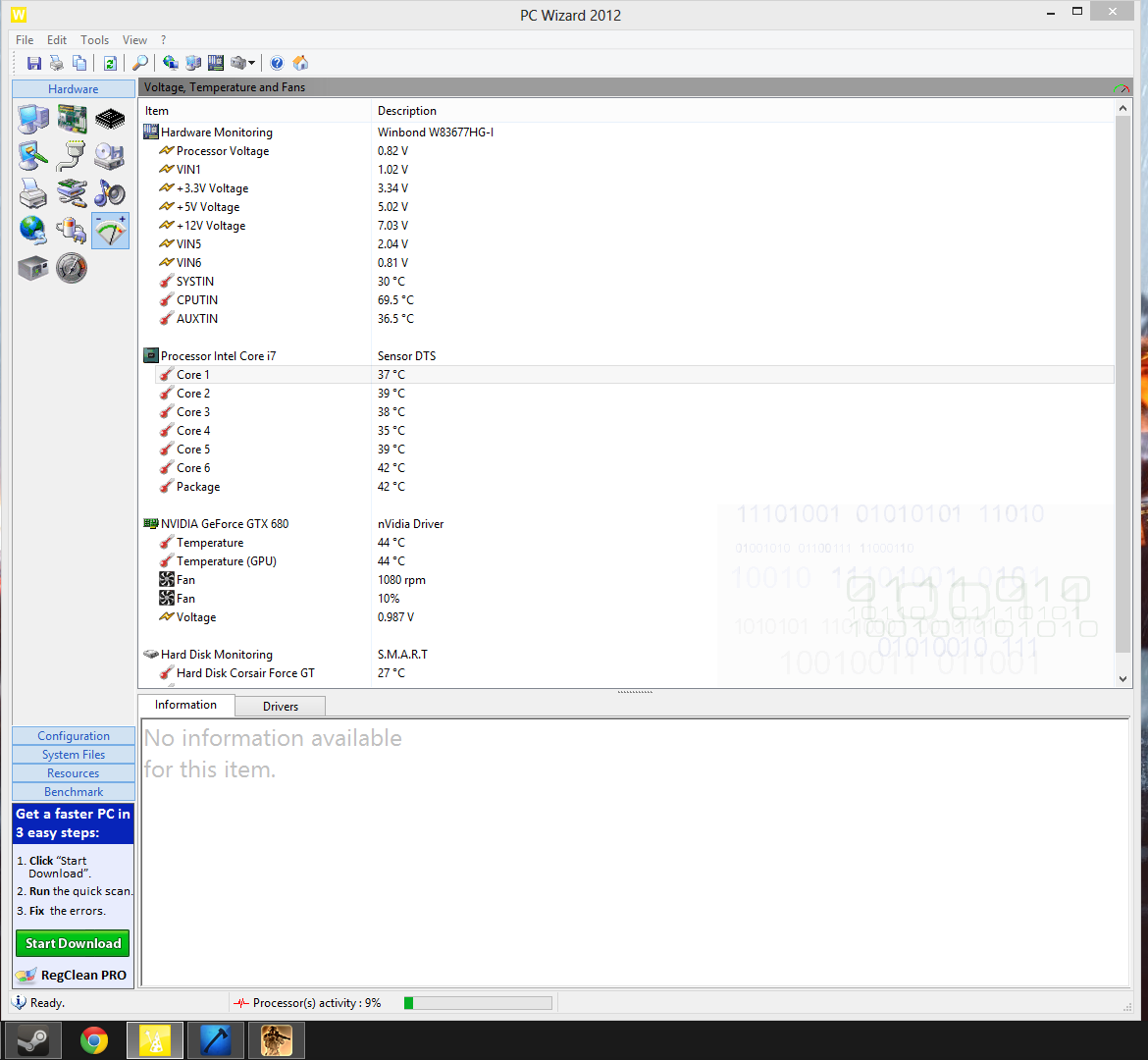1148x1060 pixels.
Task: Click the blue hammer app taskbar icon
Action: pyautogui.click(x=215, y=1040)
